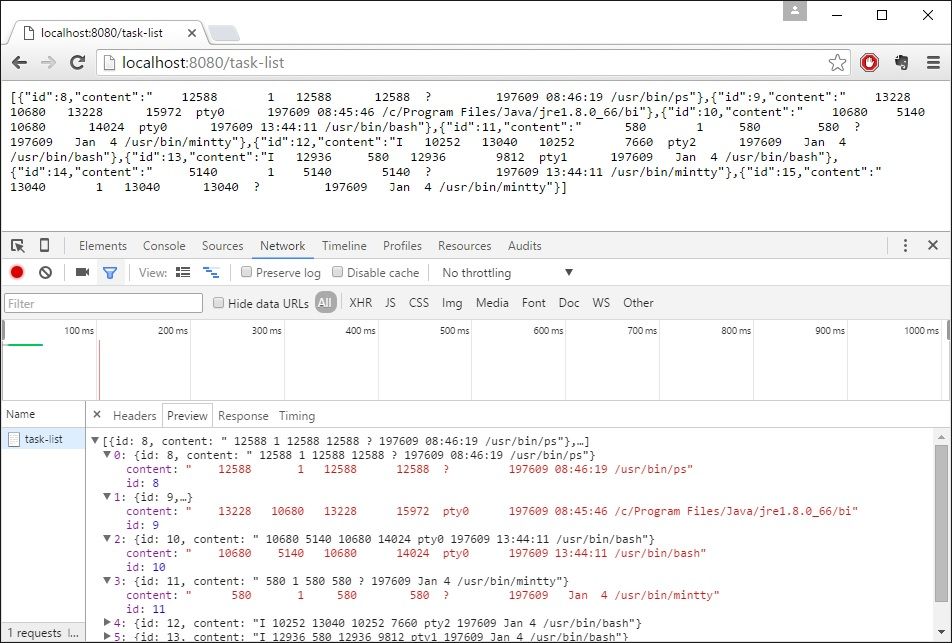
Task: Select the inspect element tool
Action: pos(17,246)
